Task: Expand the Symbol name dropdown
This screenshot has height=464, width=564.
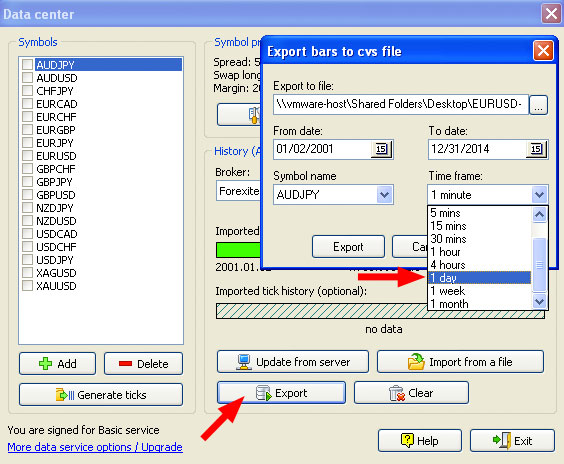Action: [385, 195]
